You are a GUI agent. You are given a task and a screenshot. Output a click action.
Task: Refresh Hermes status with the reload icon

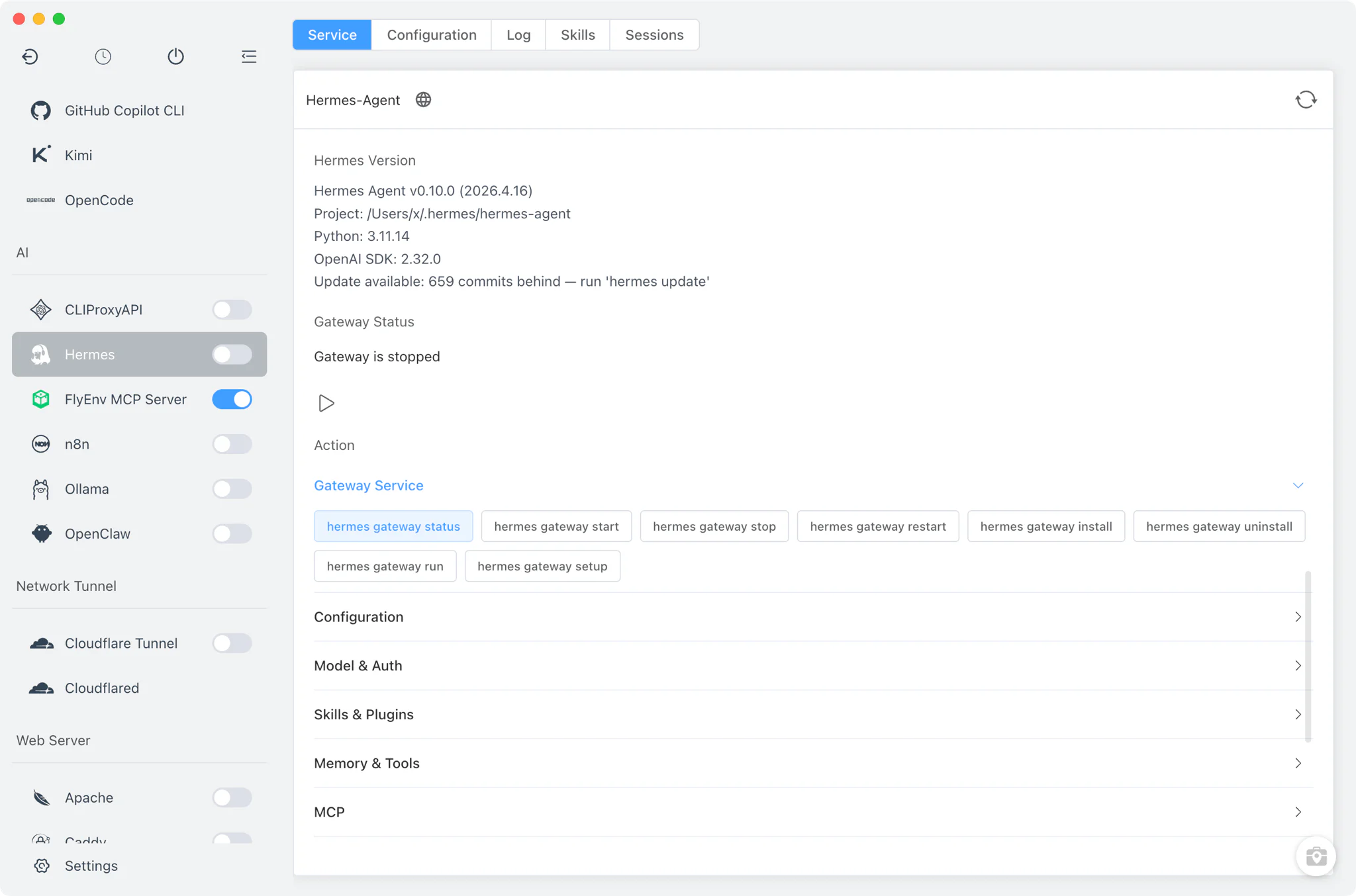point(1306,100)
